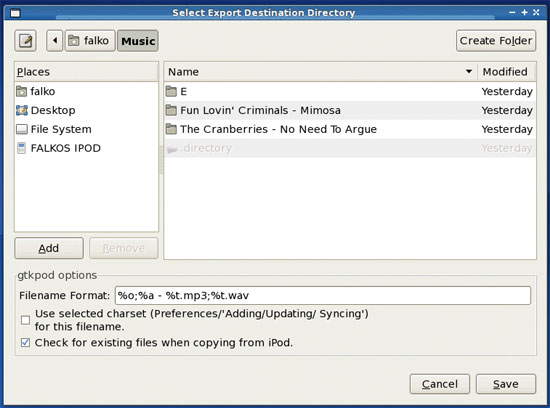Click Yesterday date for The Cranberries row
Image resolution: width=550 pixels, height=408 pixels.
(507, 129)
